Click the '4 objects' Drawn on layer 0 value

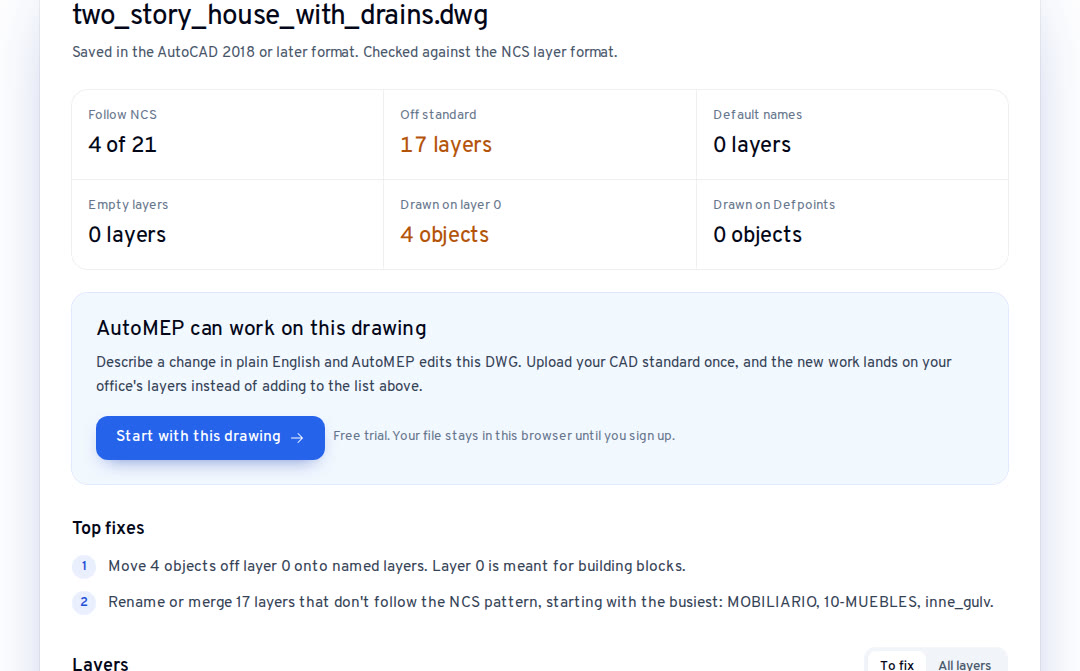[x=444, y=235]
